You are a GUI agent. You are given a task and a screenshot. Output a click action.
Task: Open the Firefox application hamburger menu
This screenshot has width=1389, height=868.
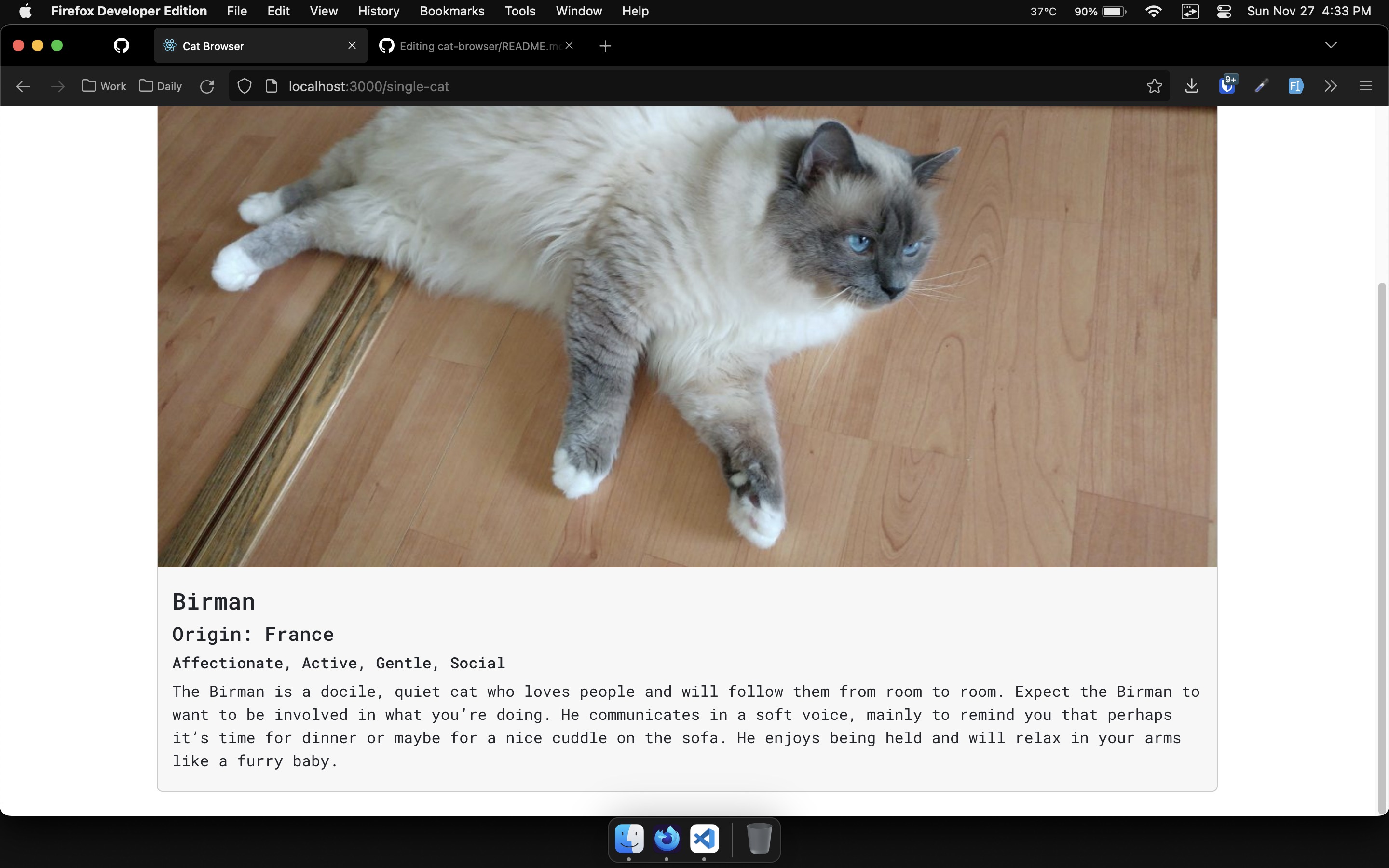[1365, 86]
